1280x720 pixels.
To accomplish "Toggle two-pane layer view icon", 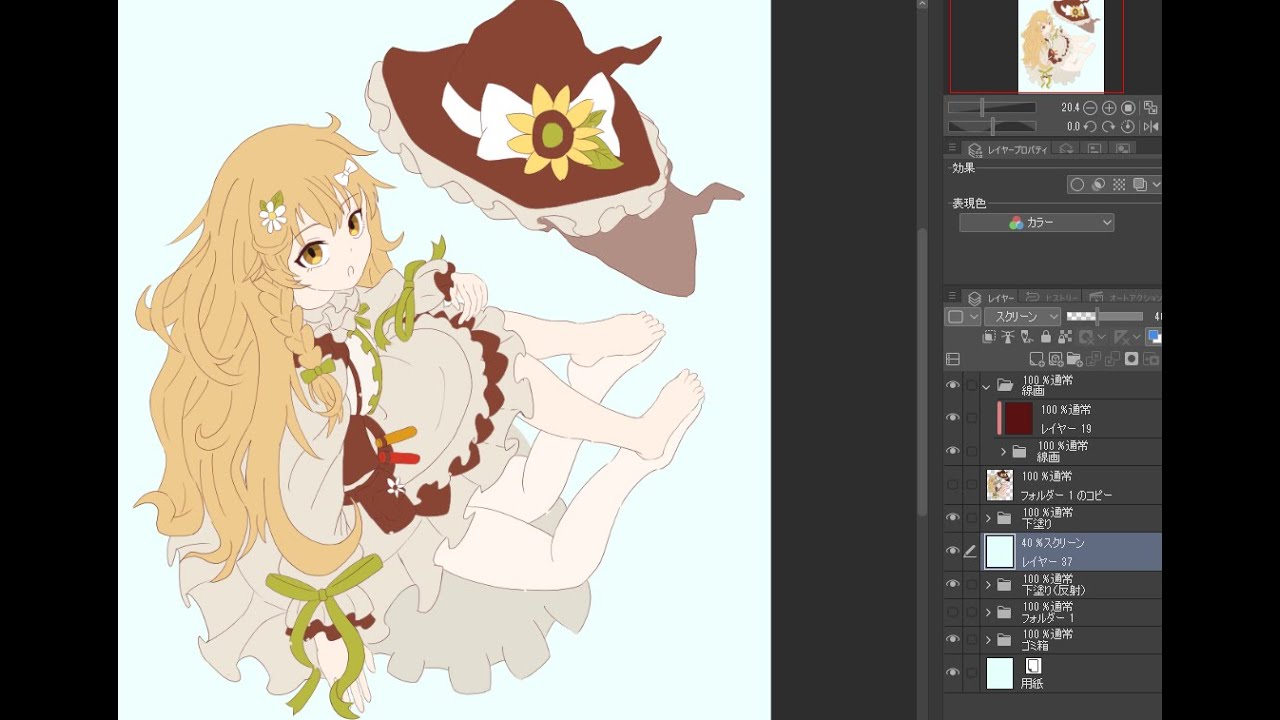I will click(x=953, y=359).
